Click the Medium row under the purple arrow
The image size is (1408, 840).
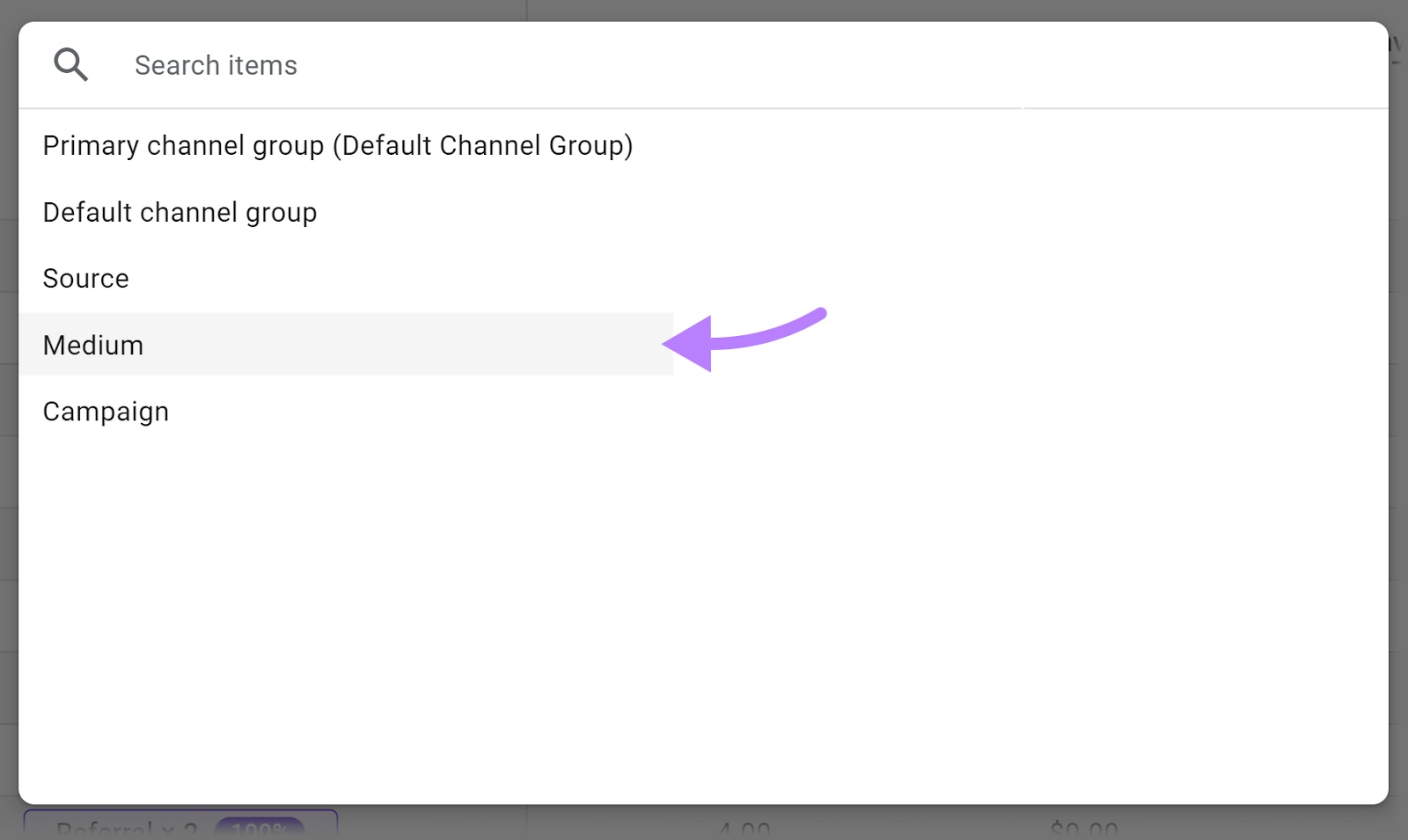click(x=93, y=344)
